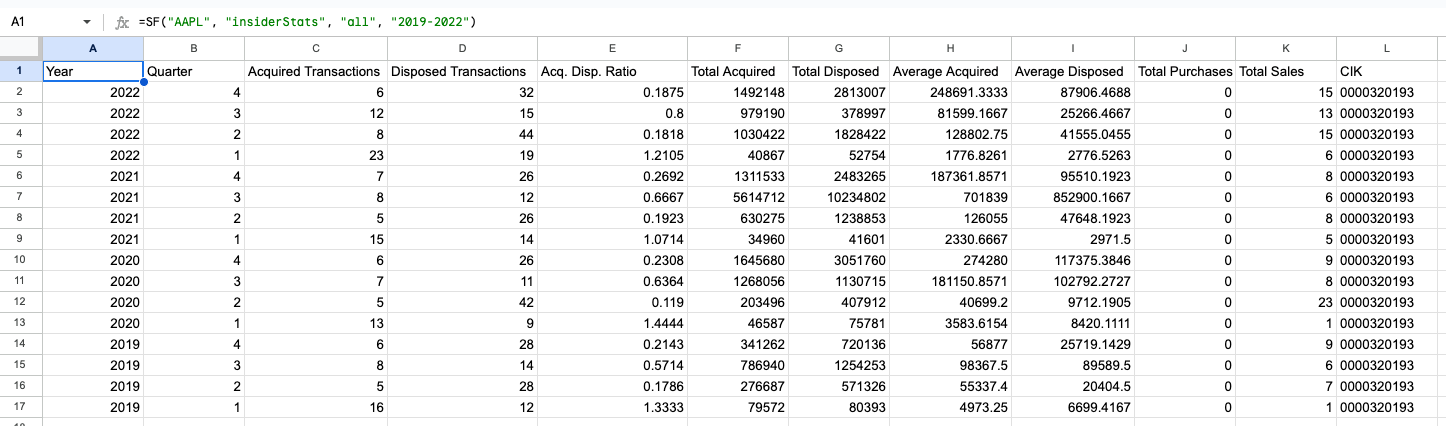Select column K header
The height and width of the screenshot is (426, 1446).
pyautogui.click(x=1286, y=48)
